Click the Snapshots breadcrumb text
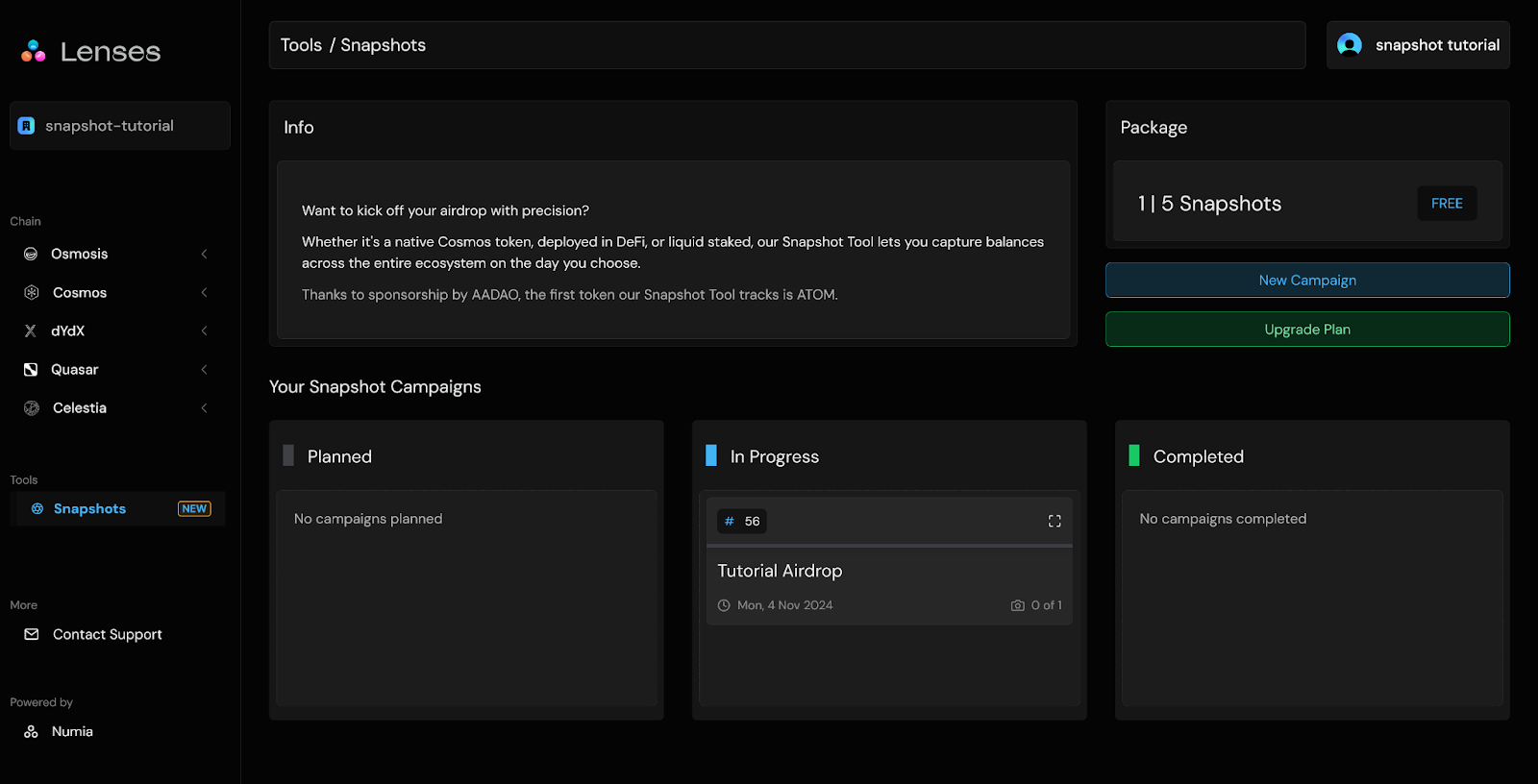 383,45
